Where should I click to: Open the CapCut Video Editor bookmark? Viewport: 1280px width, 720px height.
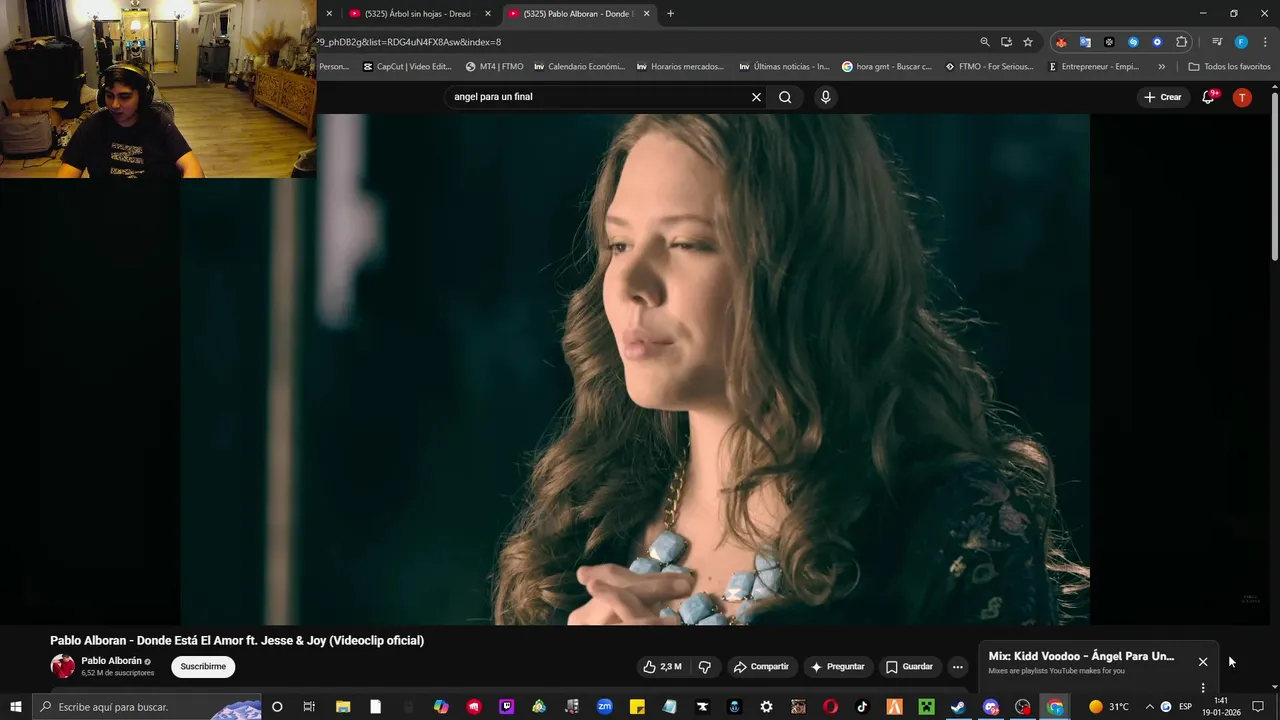(407, 67)
